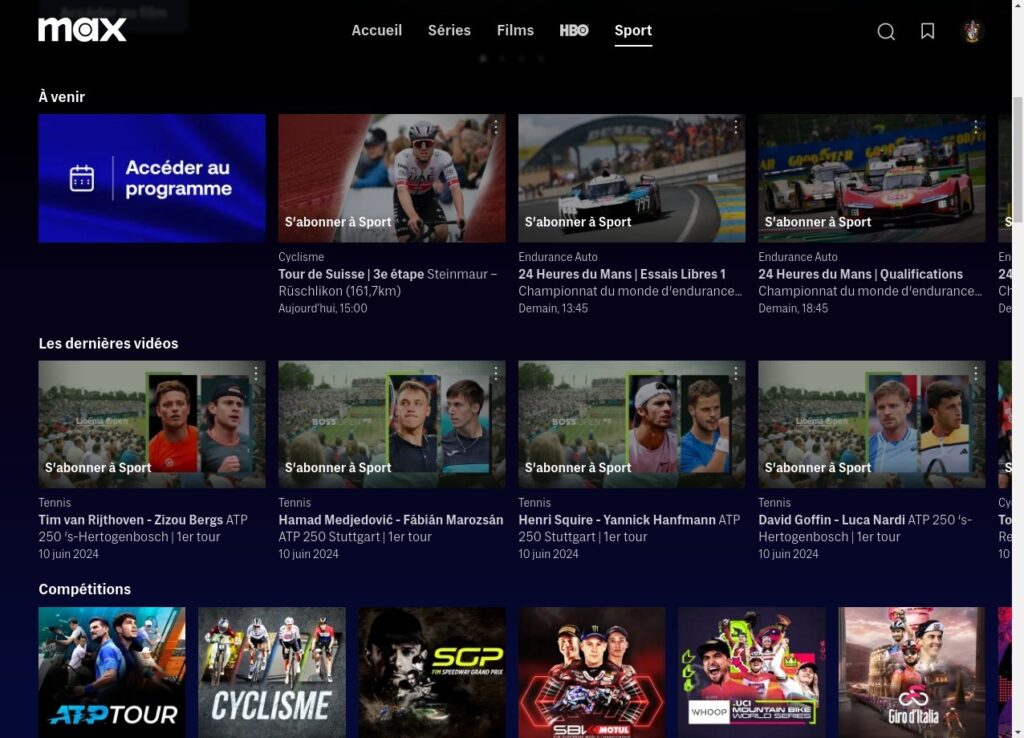The height and width of the screenshot is (738, 1024).
Task: Select the HBO navigation item
Action: (x=573, y=30)
